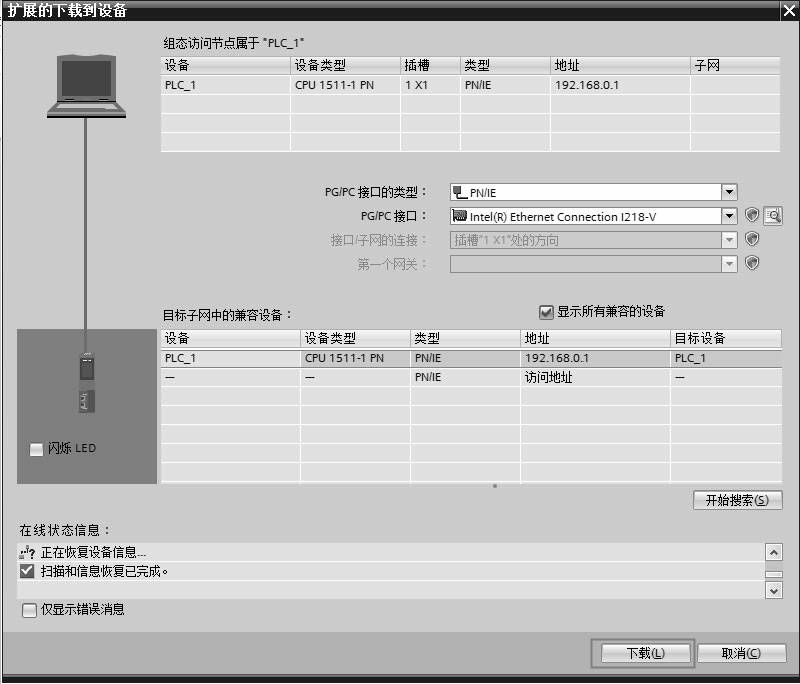Uncheck 显示所有兼容的设备 checkbox
800x684 pixels.
pos(546,312)
